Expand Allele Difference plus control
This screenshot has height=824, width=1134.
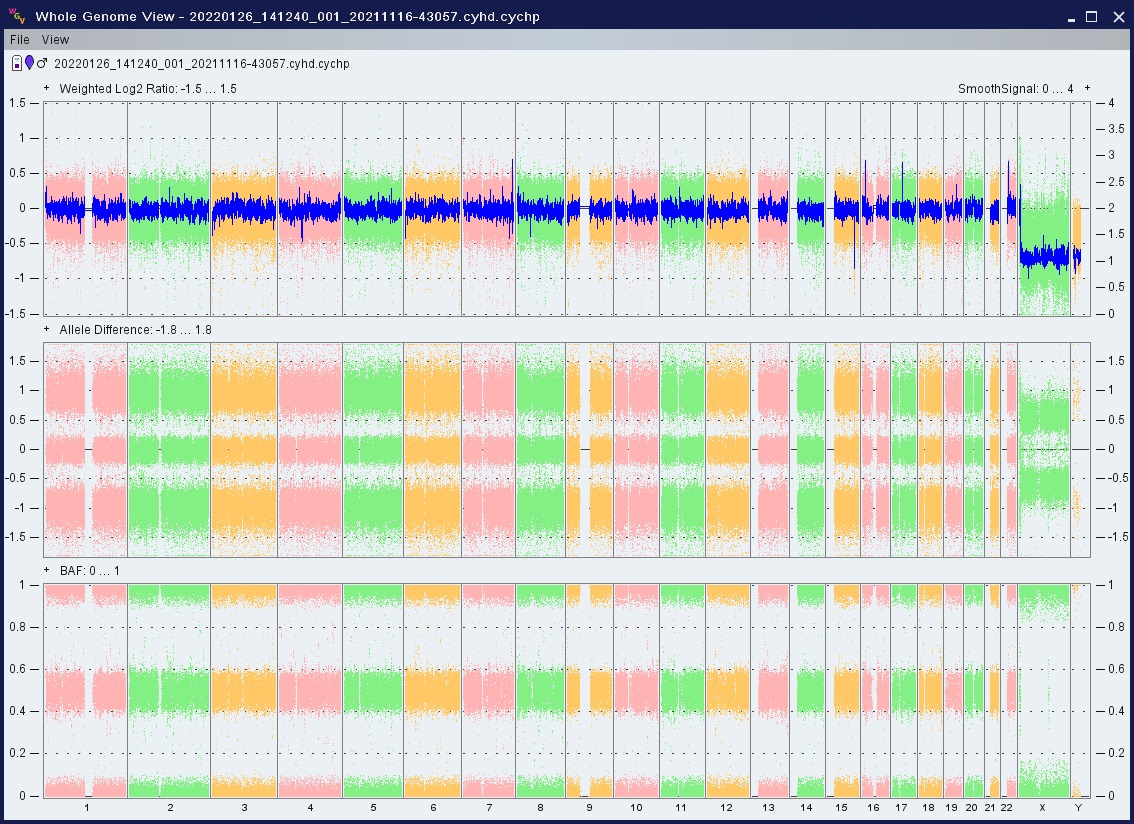47,329
